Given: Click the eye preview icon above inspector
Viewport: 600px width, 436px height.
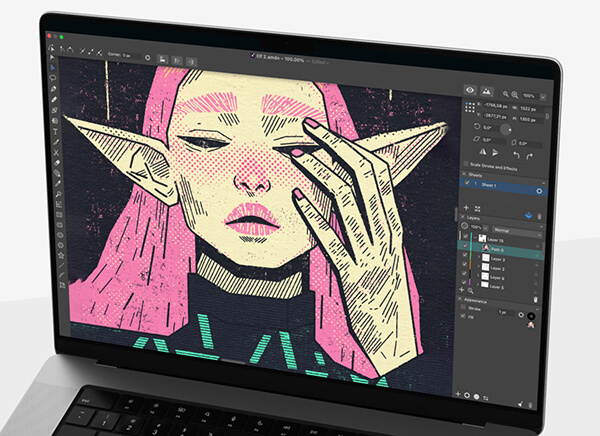Looking at the screenshot, I should (470, 90).
